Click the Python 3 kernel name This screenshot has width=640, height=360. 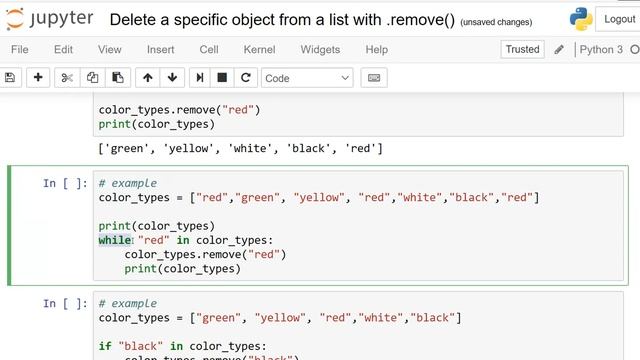coord(601,50)
